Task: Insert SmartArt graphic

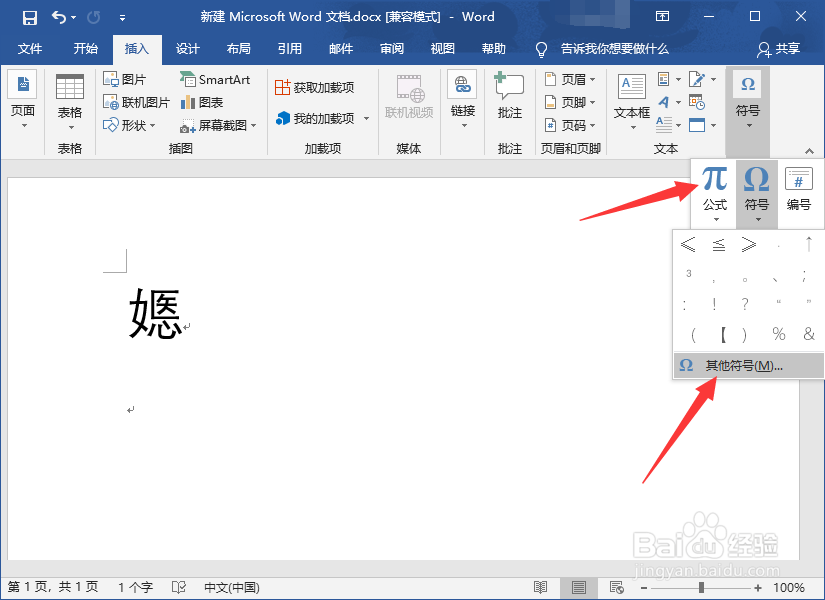Action: [215, 80]
